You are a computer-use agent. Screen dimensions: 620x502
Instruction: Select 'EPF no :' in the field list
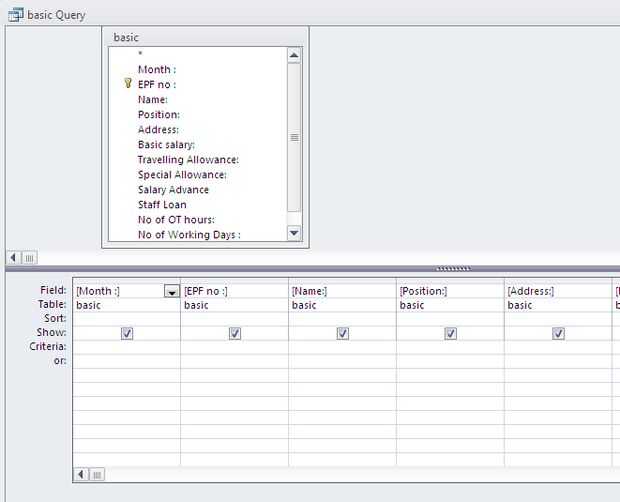click(157, 85)
